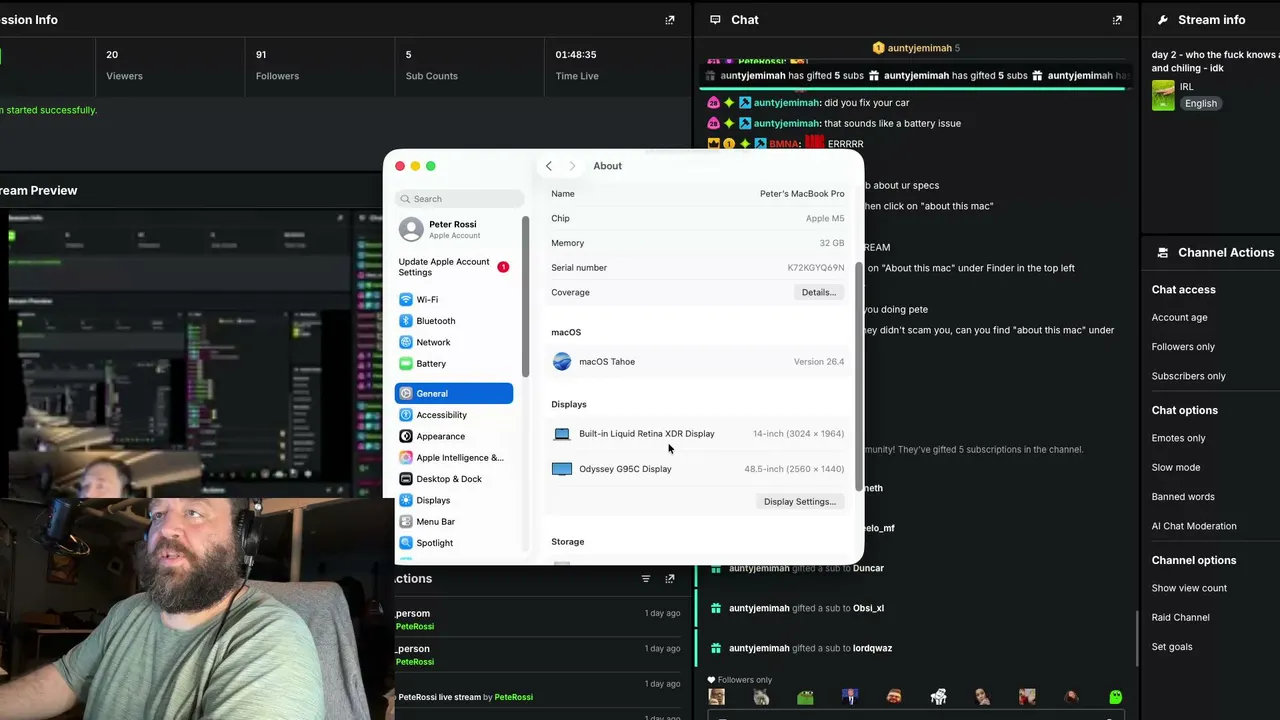Click the name Peter's MacBook Pro
This screenshot has height=720, width=1280.
coord(802,194)
